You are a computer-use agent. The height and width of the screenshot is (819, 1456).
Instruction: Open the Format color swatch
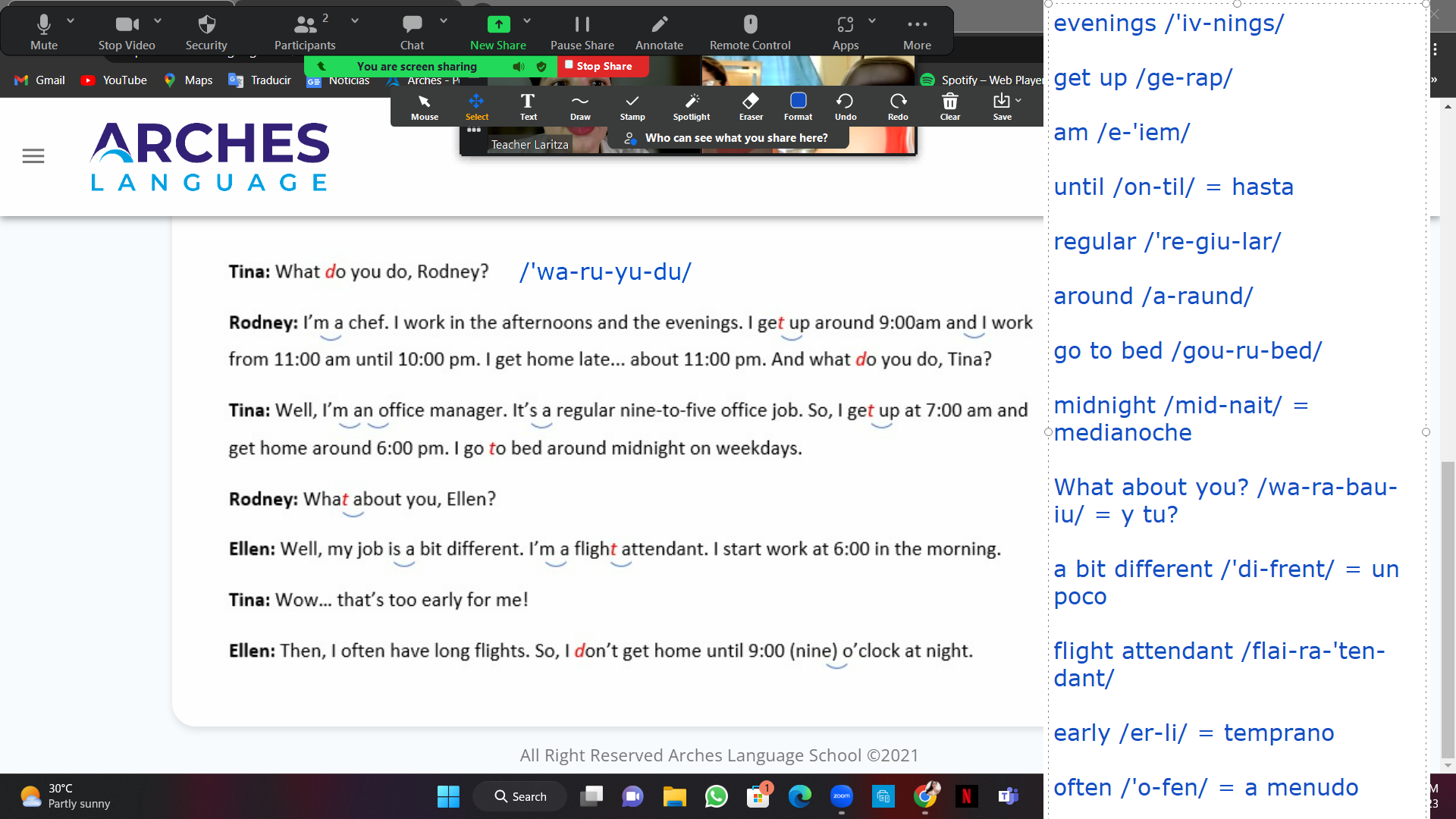[798, 107]
